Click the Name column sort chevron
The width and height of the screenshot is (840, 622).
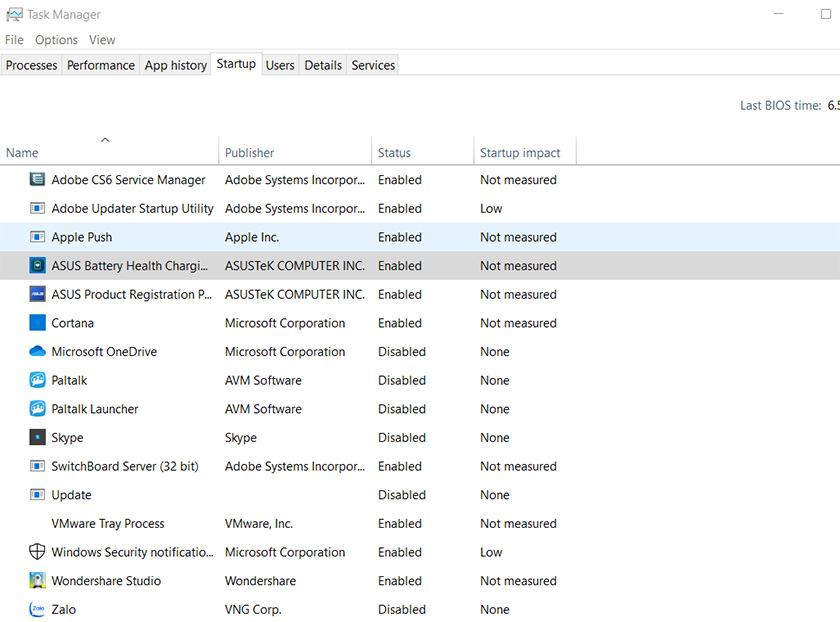pyautogui.click(x=106, y=141)
